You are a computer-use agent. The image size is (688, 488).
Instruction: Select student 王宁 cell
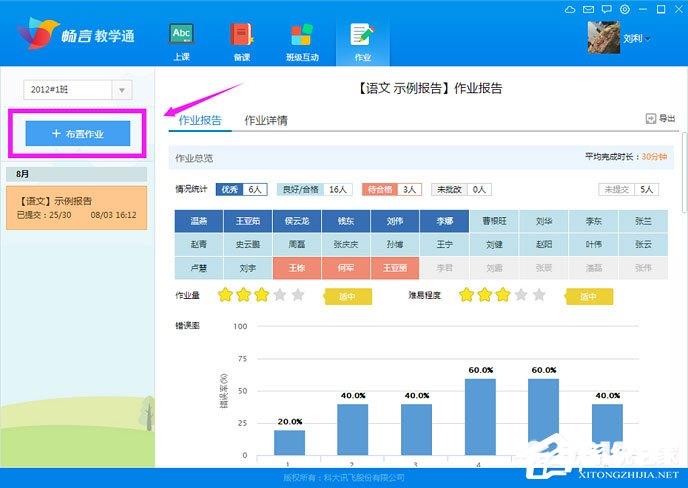(x=444, y=244)
